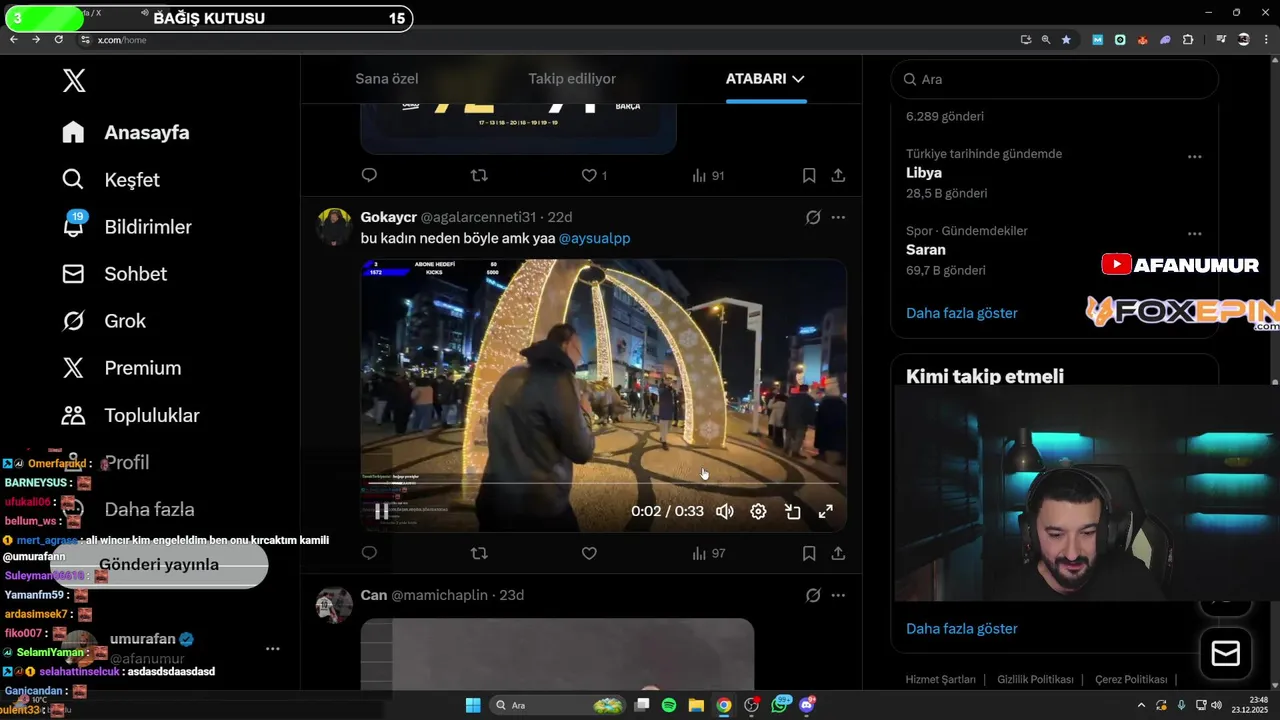Open Can @mamichaplin profile avatar
Viewport: 1280px width, 720px height.
point(334,604)
